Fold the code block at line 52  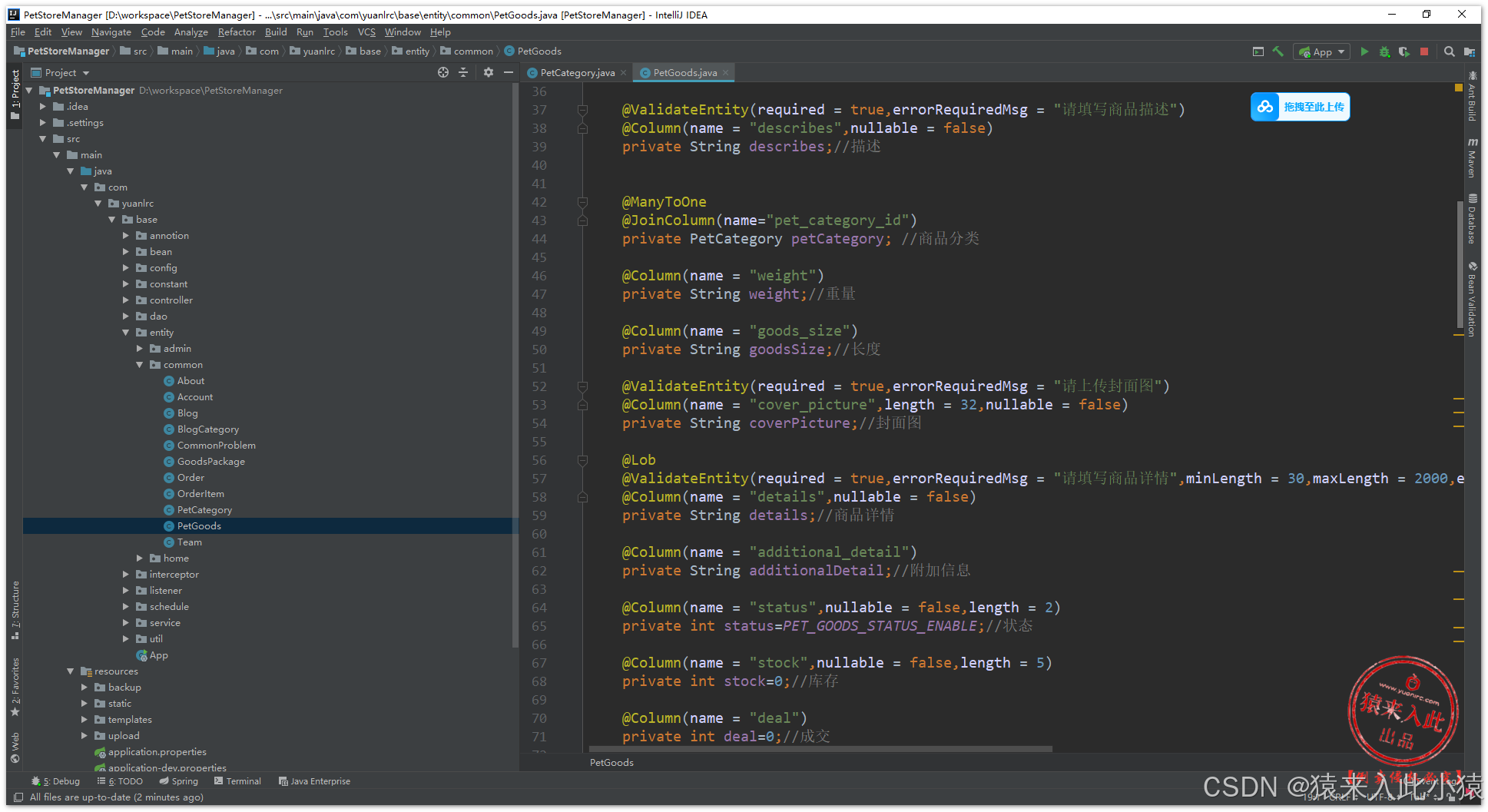582,386
